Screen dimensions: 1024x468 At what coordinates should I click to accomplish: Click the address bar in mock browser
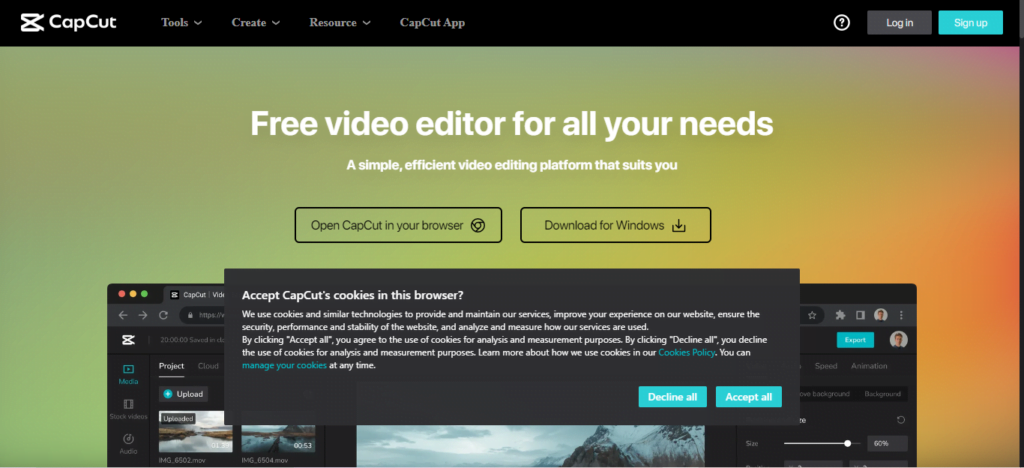[x=202, y=315]
